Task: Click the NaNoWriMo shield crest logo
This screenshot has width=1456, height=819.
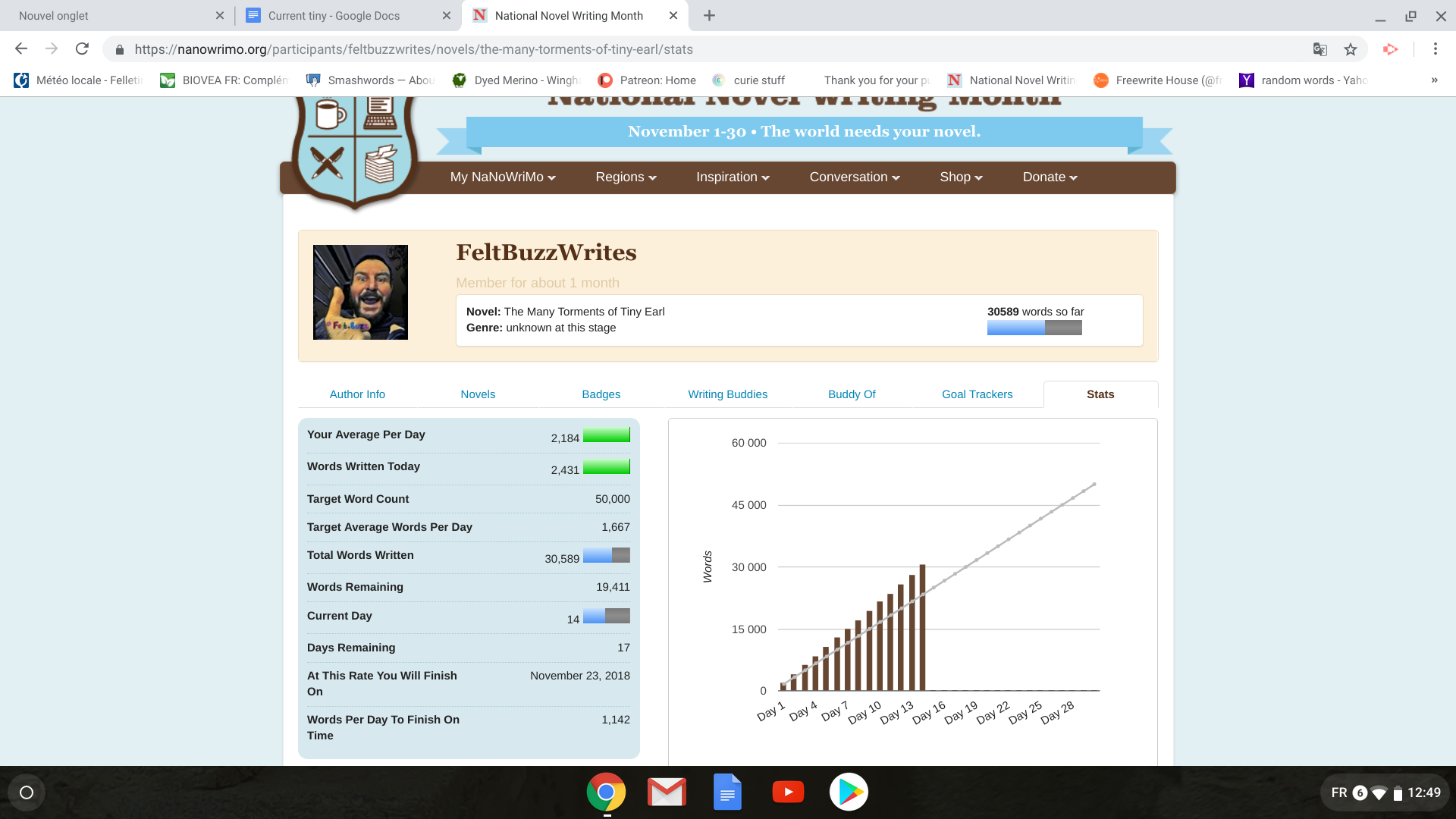Action: click(355, 152)
